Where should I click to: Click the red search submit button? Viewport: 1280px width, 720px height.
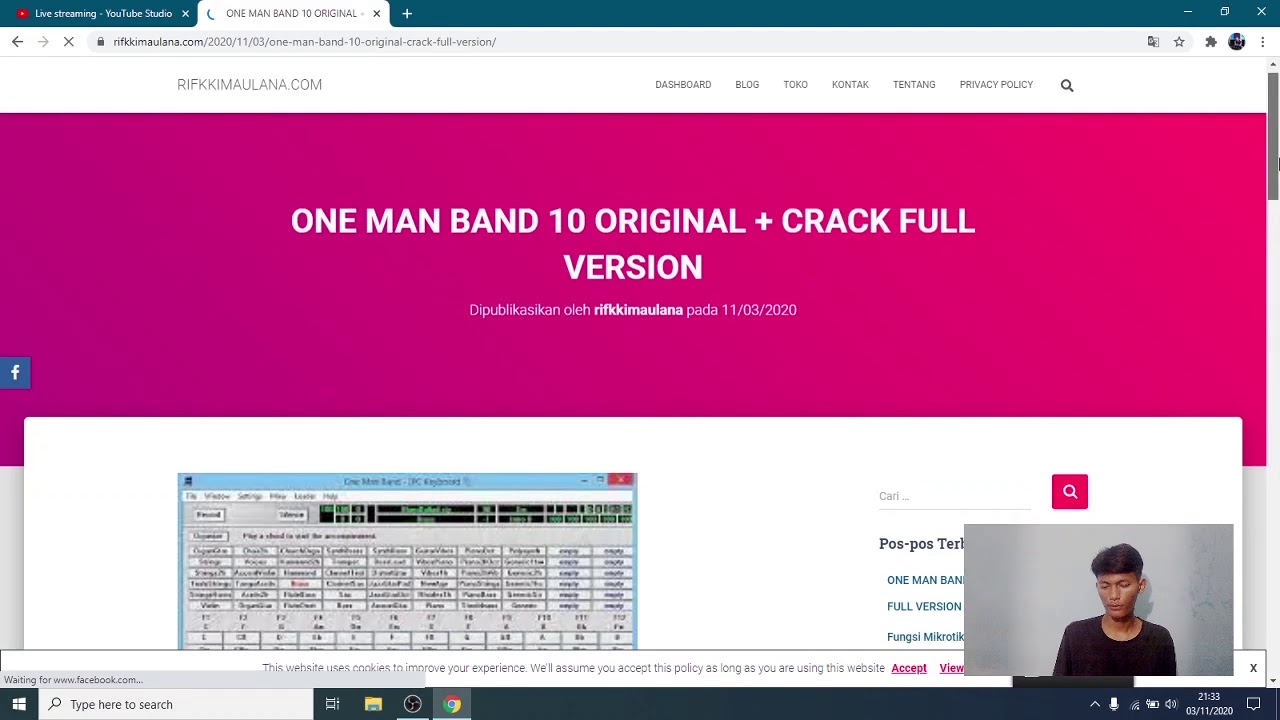coord(1070,492)
